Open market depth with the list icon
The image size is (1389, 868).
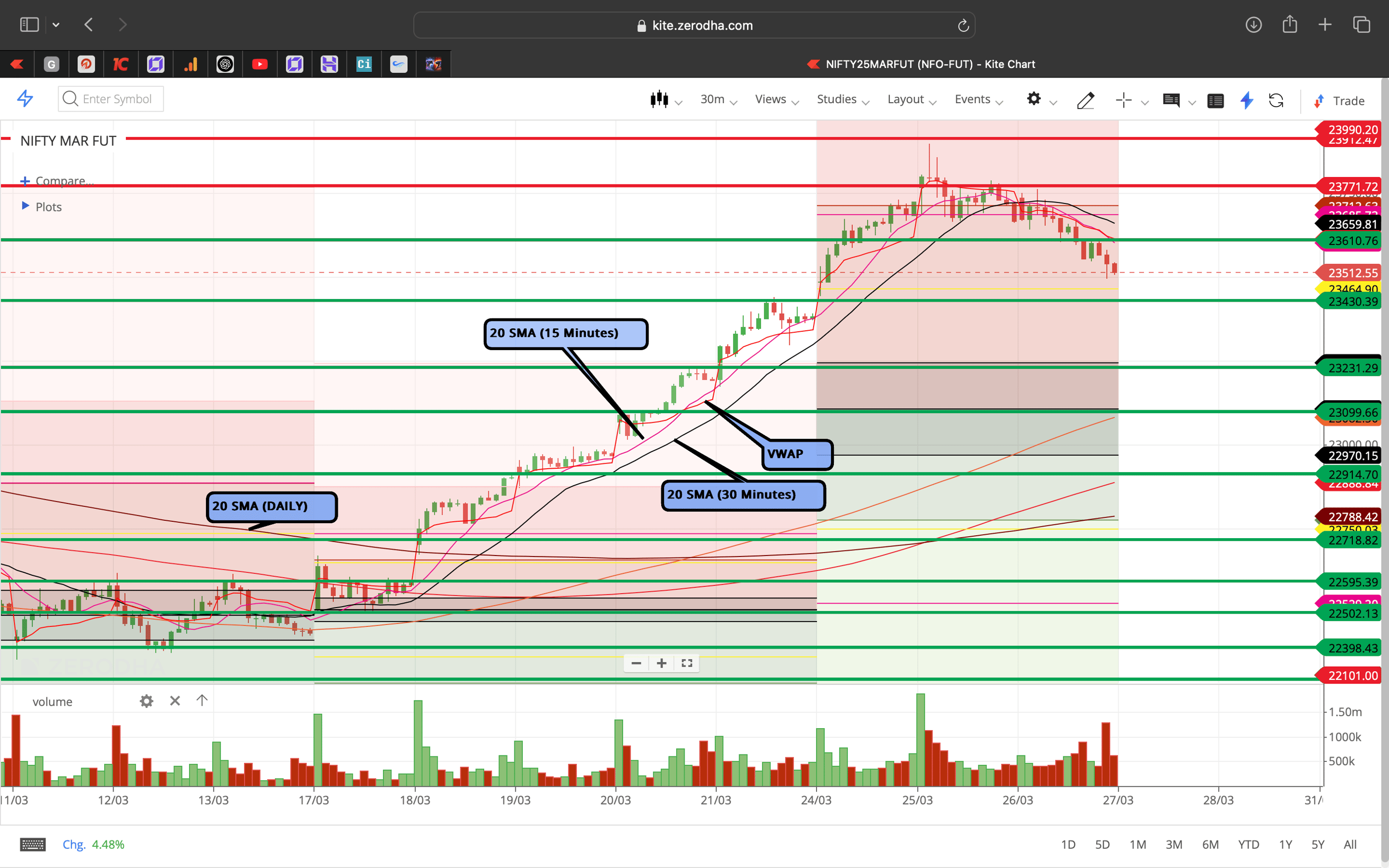pos(1216,101)
